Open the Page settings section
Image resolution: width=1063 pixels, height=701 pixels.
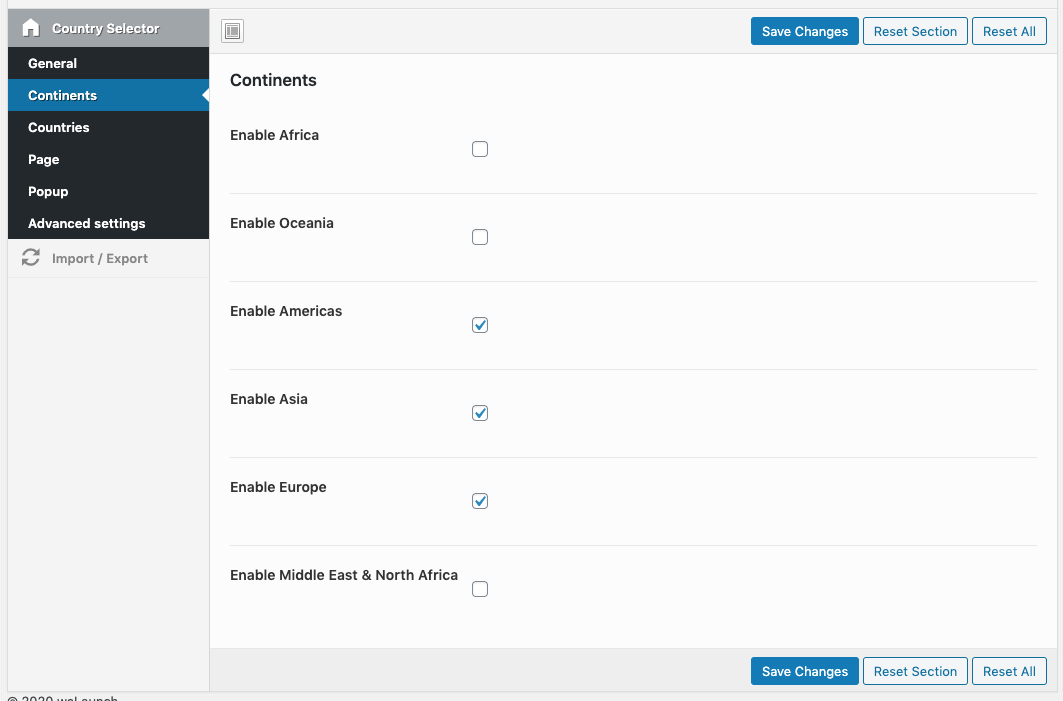pyautogui.click(x=43, y=159)
